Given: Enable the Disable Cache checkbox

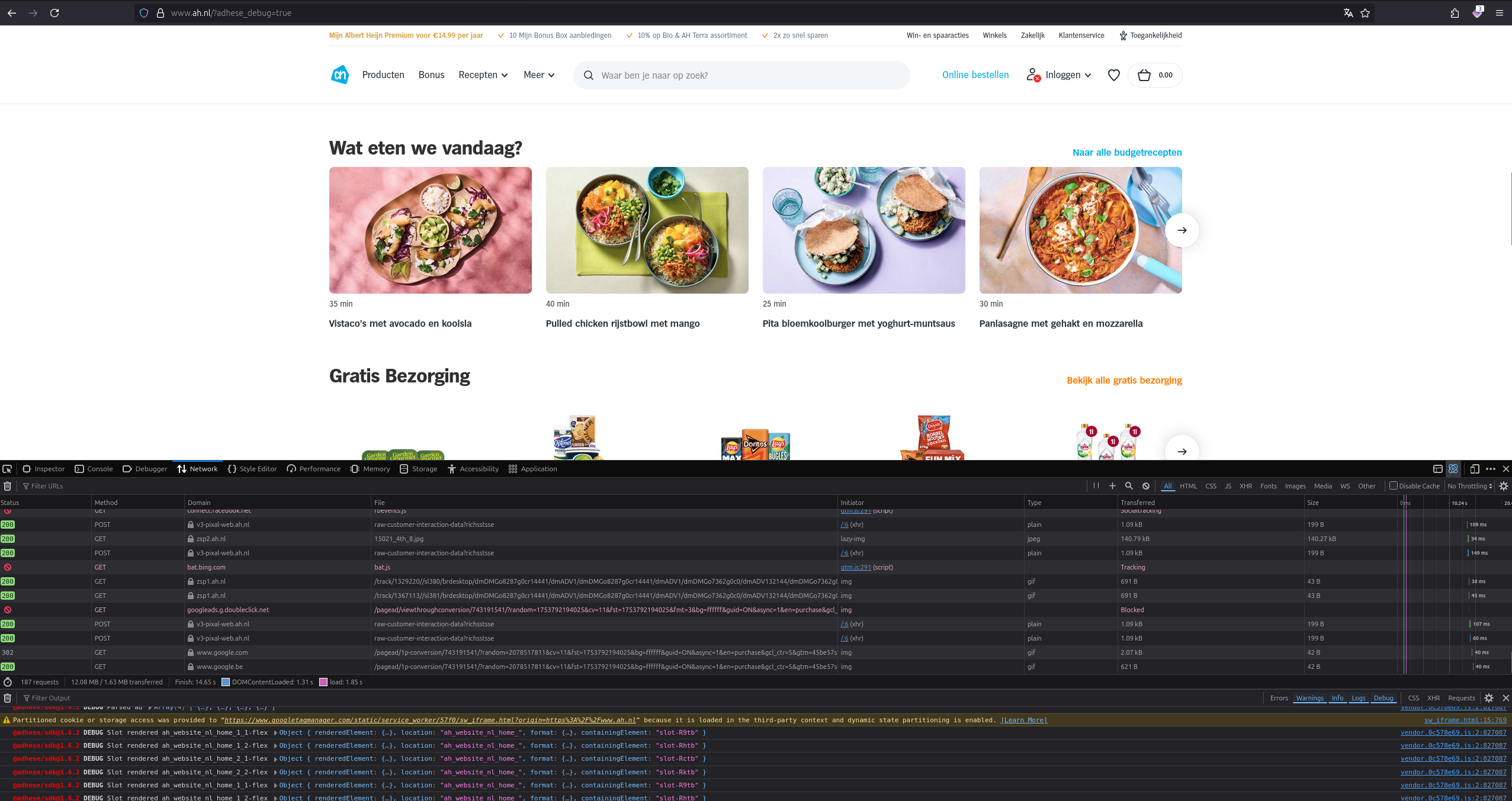Looking at the screenshot, I should click(1394, 486).
